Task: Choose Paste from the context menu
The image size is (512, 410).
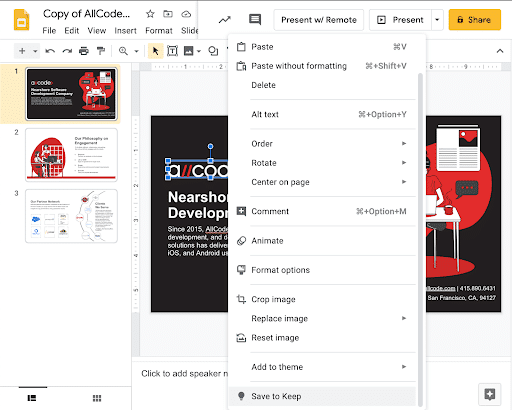Action: click(x=322, y=47)
